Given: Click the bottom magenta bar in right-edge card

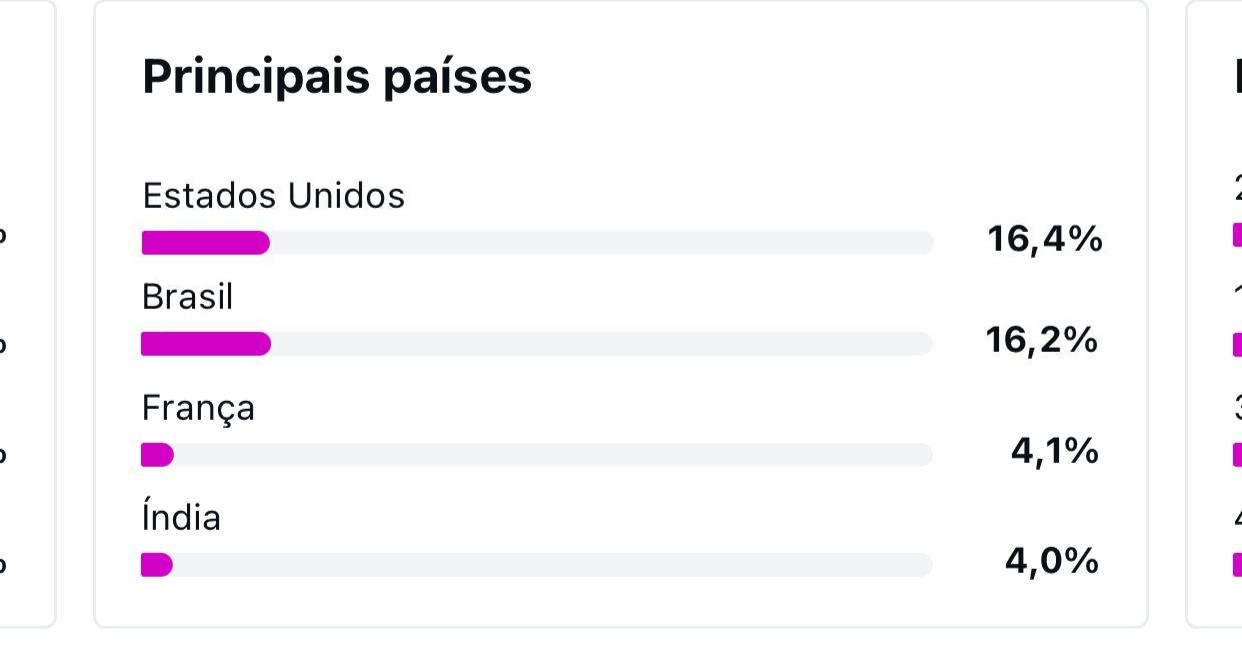Looking at the screenshot, I should 1237,565.
